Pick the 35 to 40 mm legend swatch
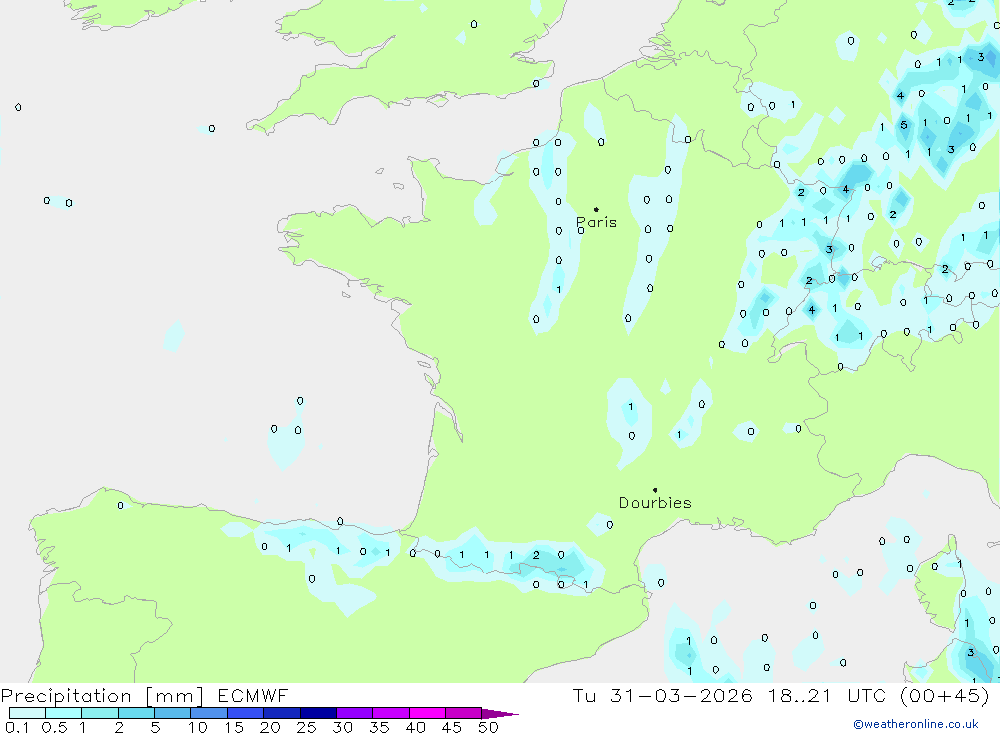 [x=391, y=713]
